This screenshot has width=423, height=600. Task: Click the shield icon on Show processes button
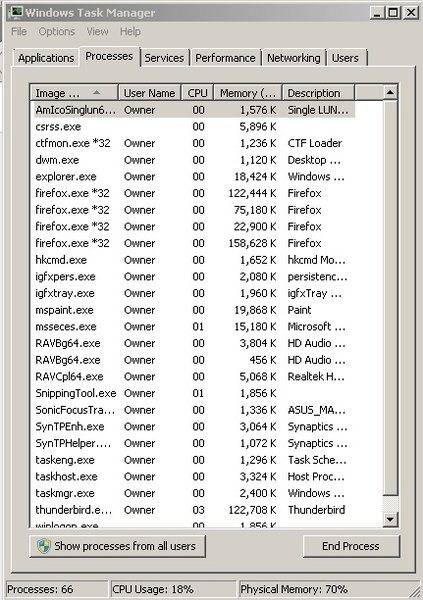point(44,546)
